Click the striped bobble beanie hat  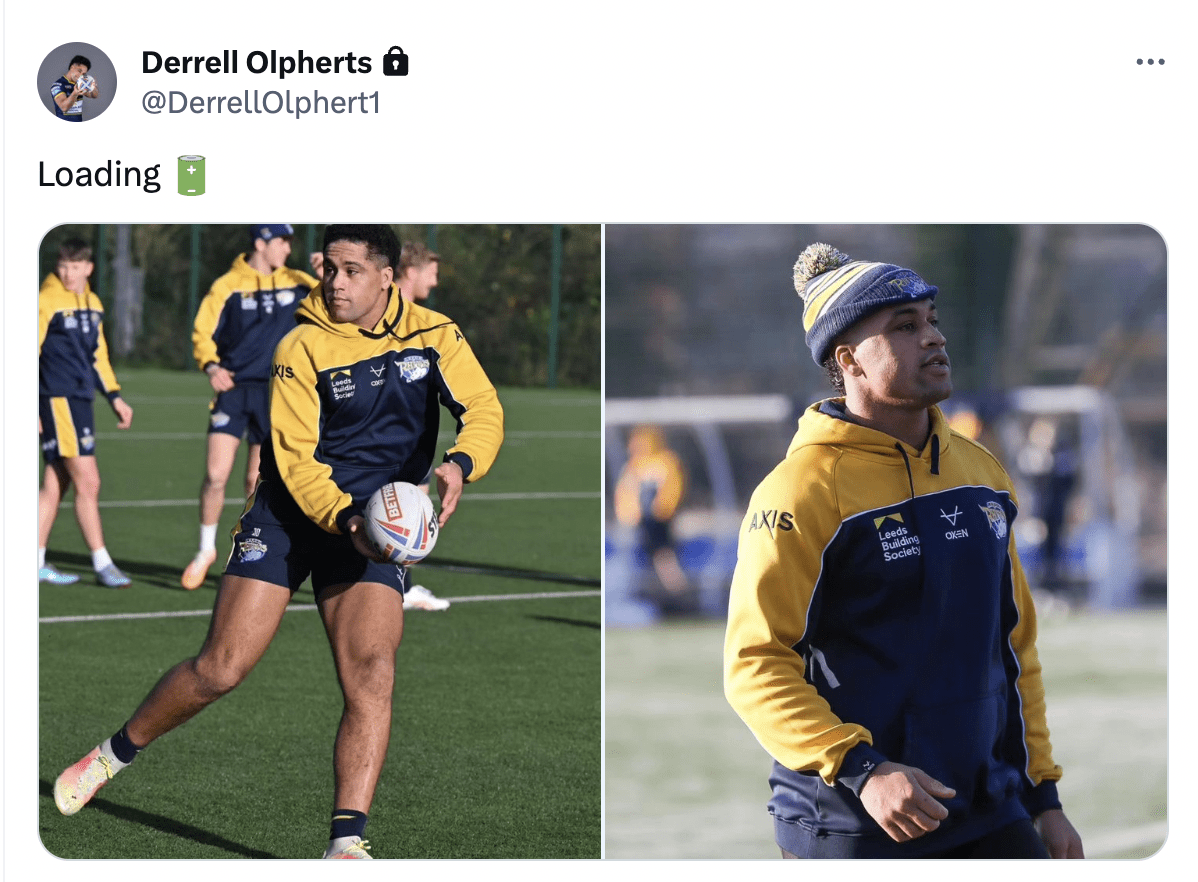click(858, 299)
